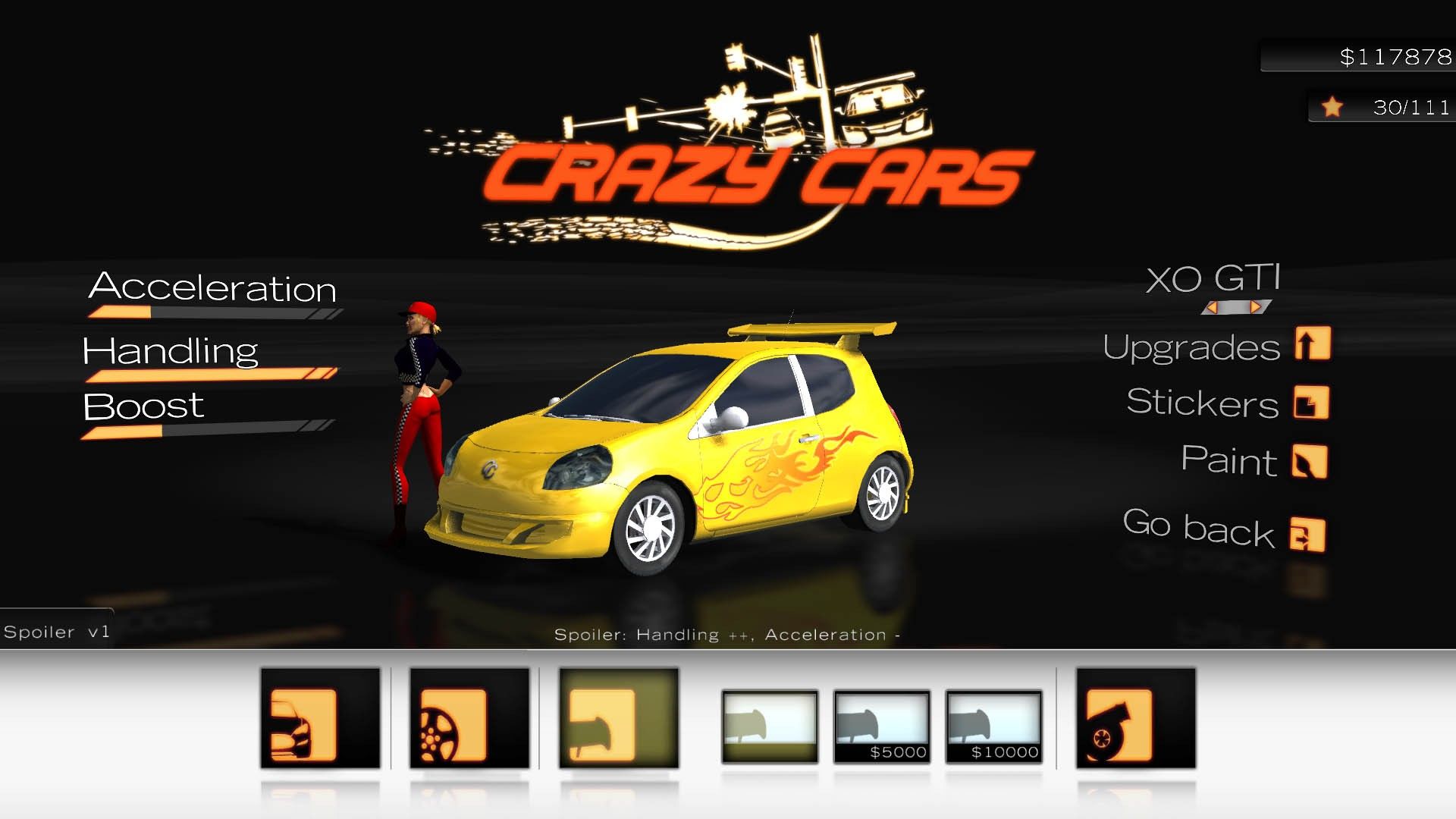Open the Upgrades menu entry

tap(1191, 347)
